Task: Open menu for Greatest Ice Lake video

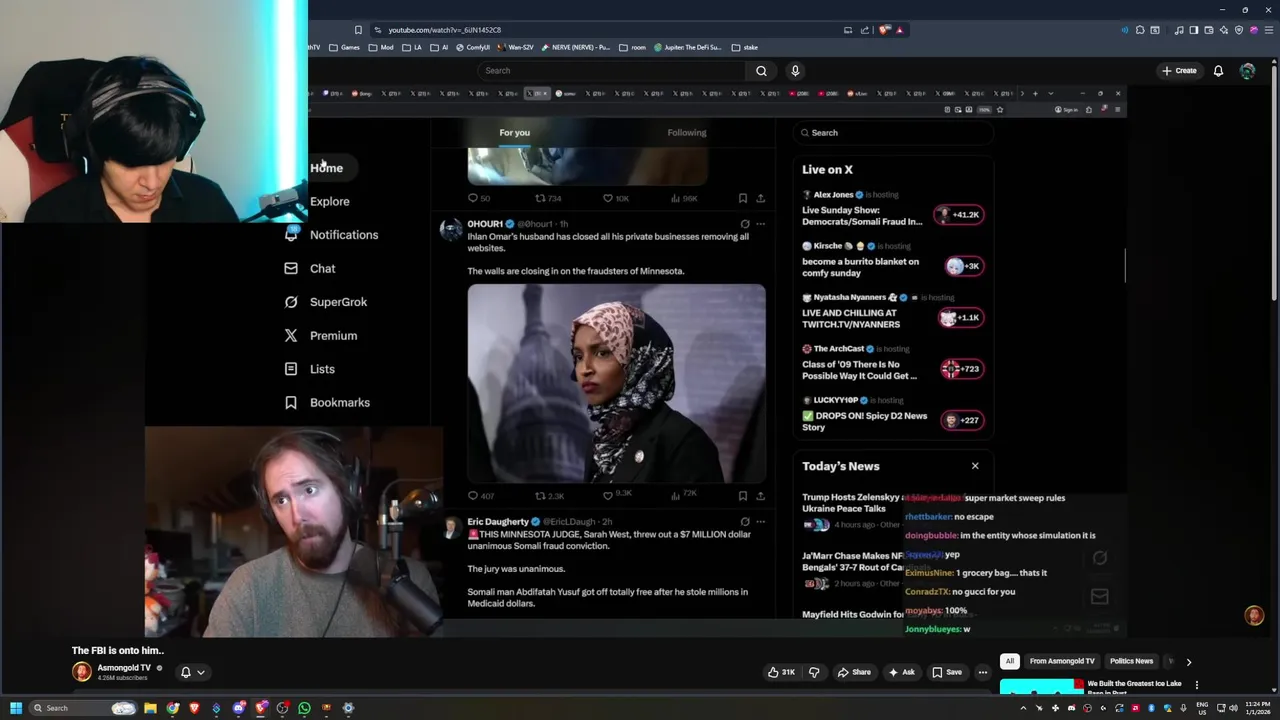Action: (x=1197, y=685)
